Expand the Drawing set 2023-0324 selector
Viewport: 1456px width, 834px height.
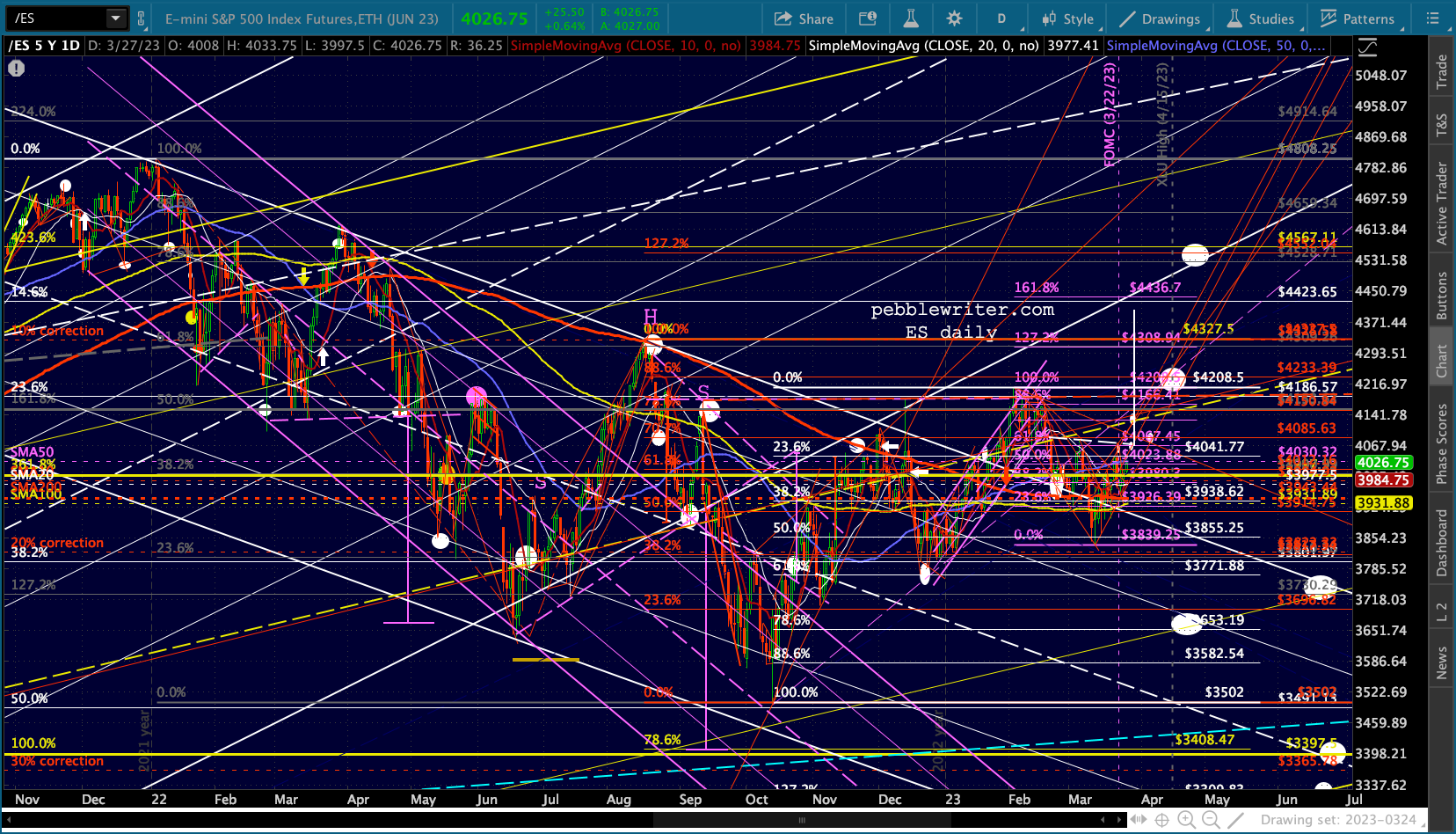[x=1338, y=820]
